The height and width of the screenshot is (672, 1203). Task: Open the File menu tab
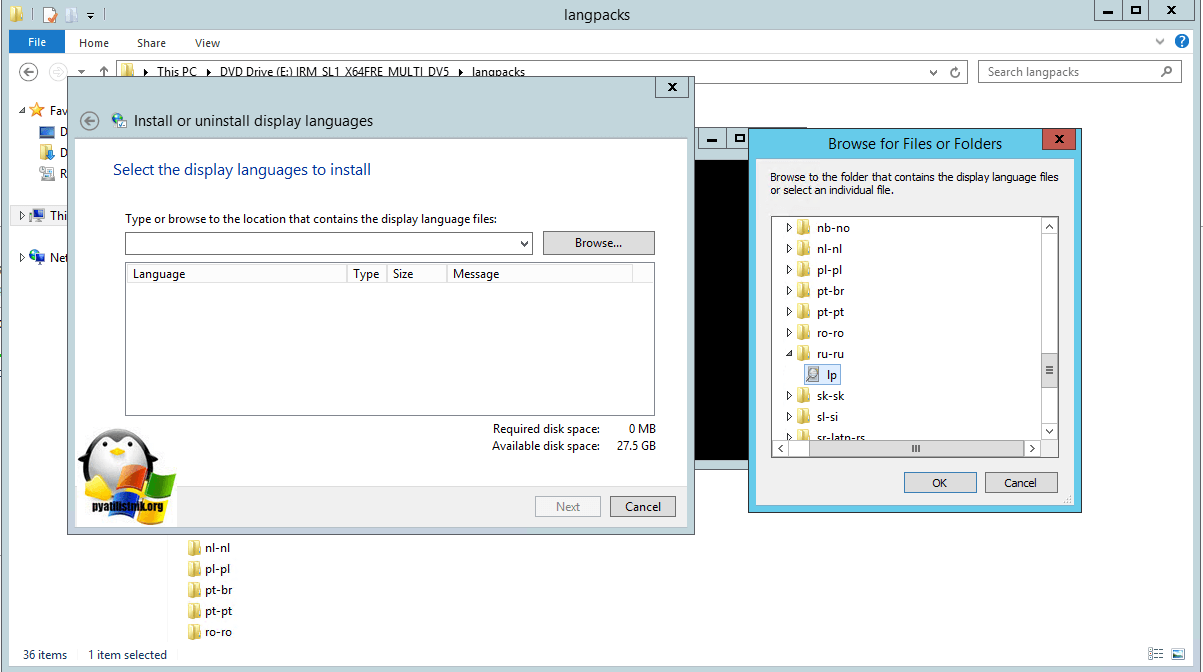(x=37, y=42)
